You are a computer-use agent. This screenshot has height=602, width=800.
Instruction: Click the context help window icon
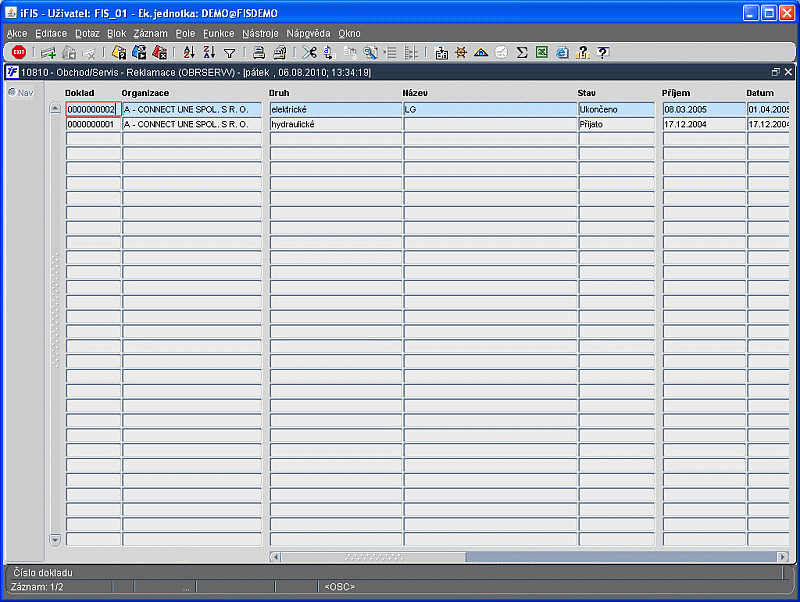click(603, 52)
